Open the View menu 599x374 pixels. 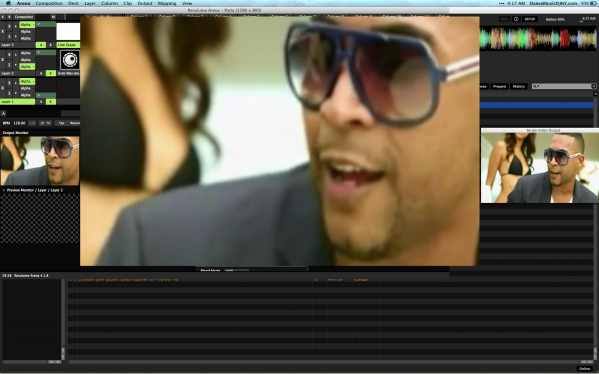point(187,3)
